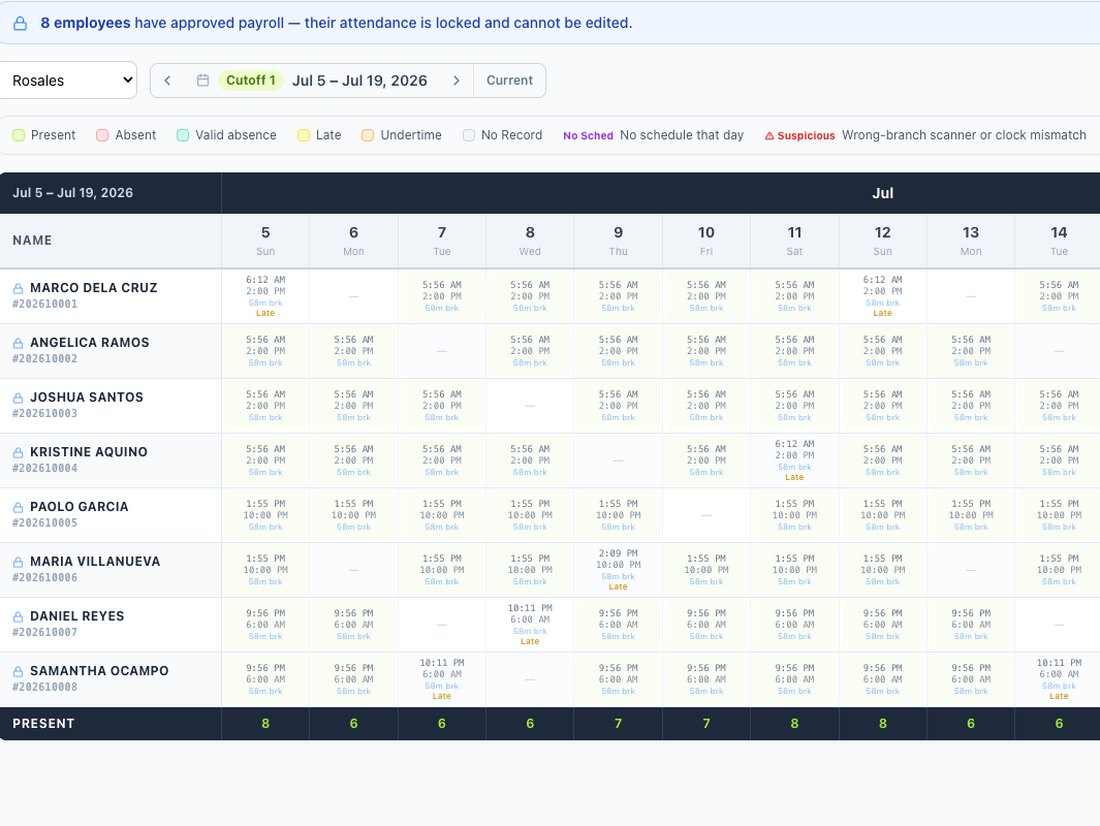Image resolution: width=1100 pixels, height=826 pixels.
Task: Click the PRESENT total 7 for Jul 9
Action: click(x=618, y=724)
